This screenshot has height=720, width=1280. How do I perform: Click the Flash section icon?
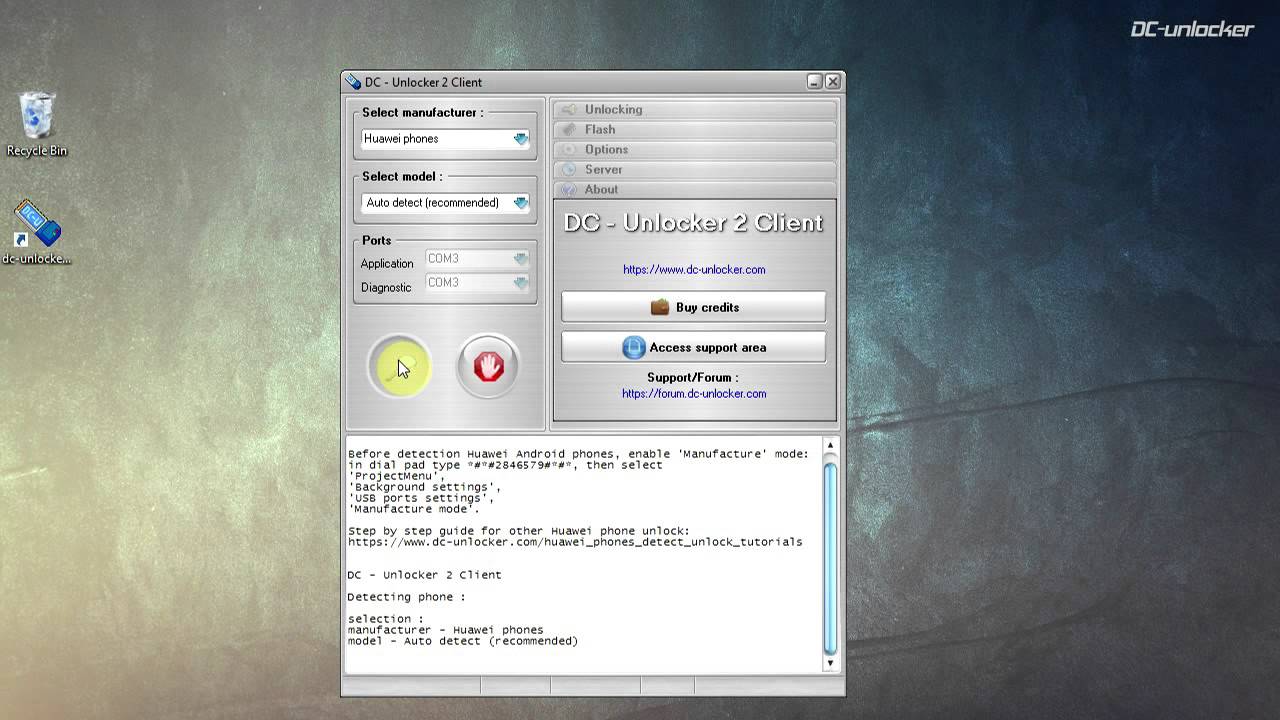[569, 130]
